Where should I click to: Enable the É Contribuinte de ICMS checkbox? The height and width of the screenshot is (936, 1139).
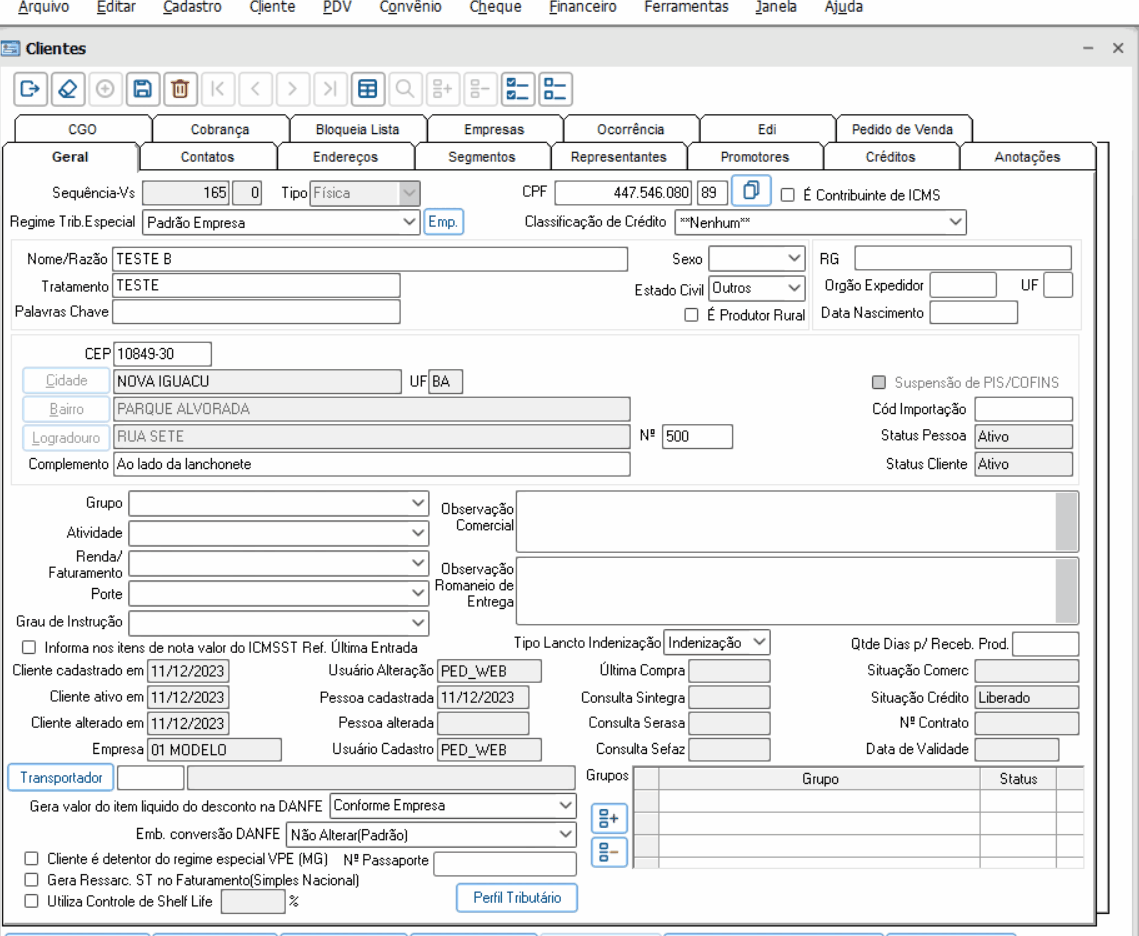coord(788,196)
